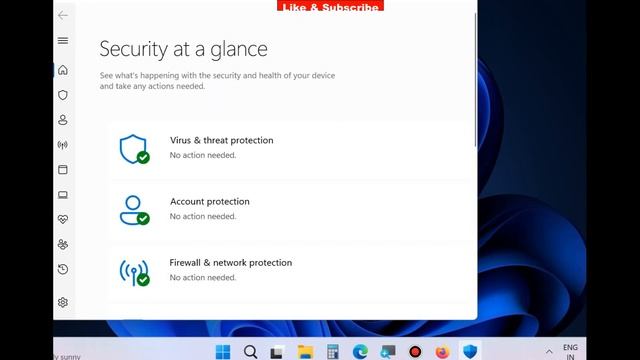
Task: Click the 'Security at a glance' title
Action: tap(184, 49)
